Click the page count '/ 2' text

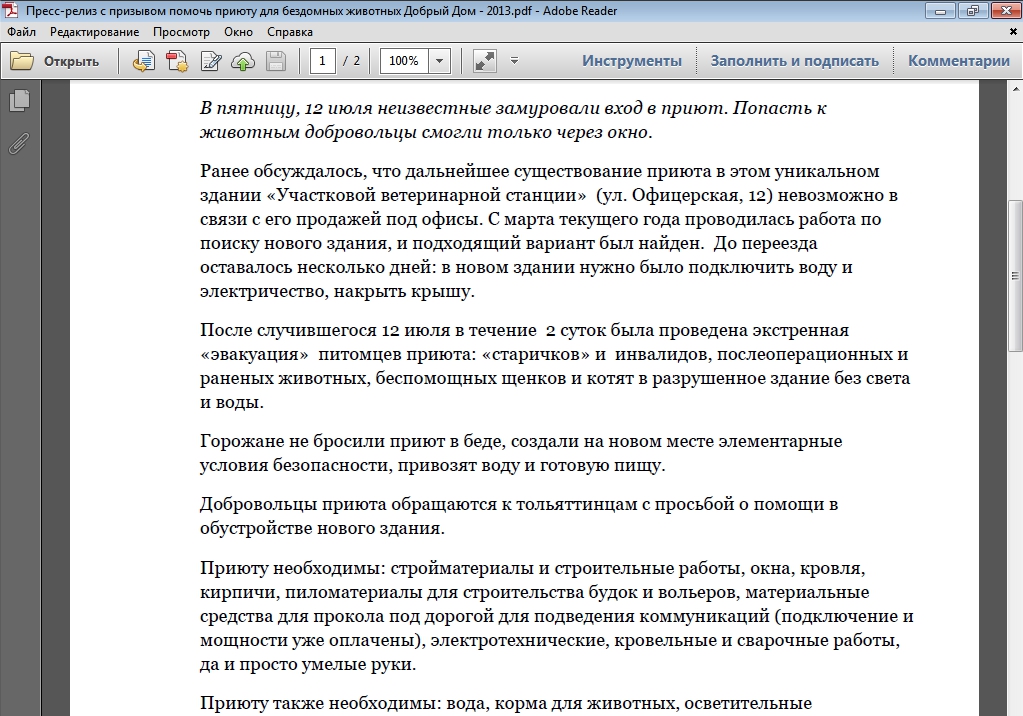[x=352, y=61]
